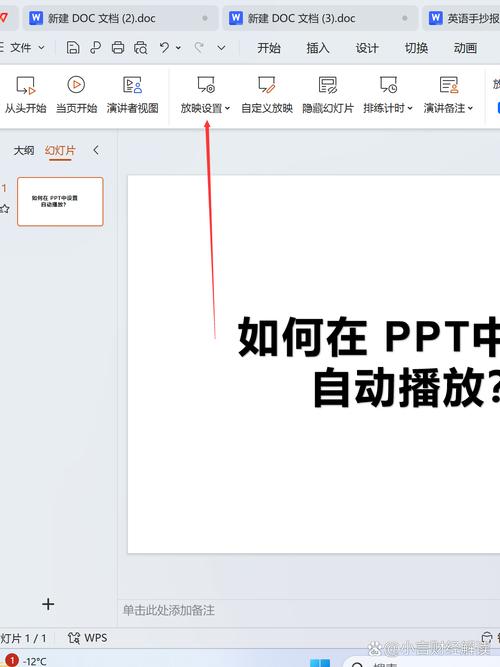Start slideshow with 从头开始
Screen dimensions: 500x667
[x=26, y=95]
